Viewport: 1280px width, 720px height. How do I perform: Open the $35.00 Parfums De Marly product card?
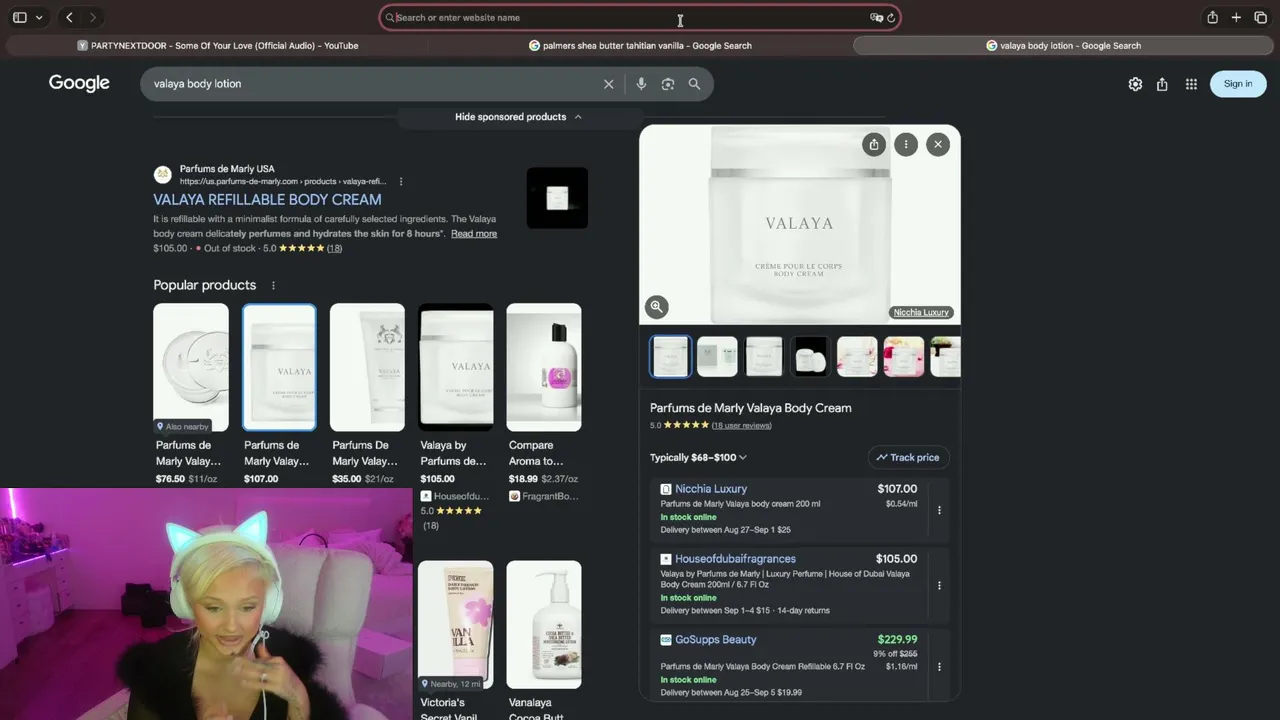[x=367, y=394]
